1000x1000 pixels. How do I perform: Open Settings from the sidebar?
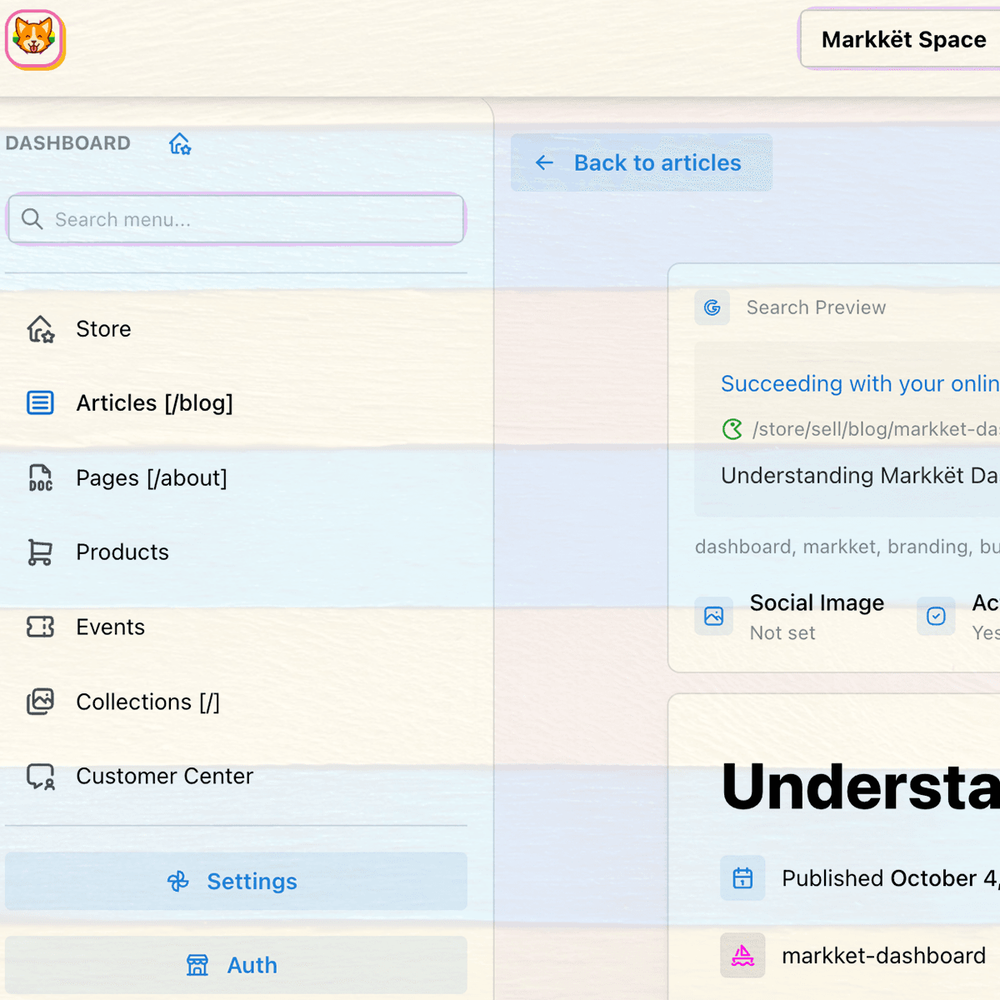236,881
